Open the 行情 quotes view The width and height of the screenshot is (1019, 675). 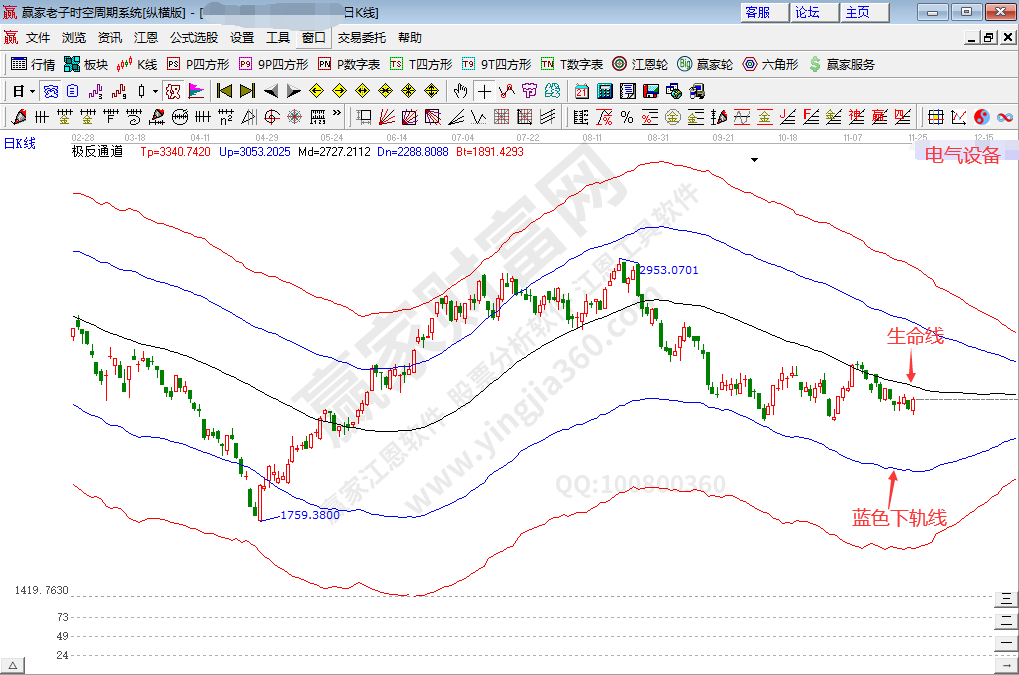33,64
